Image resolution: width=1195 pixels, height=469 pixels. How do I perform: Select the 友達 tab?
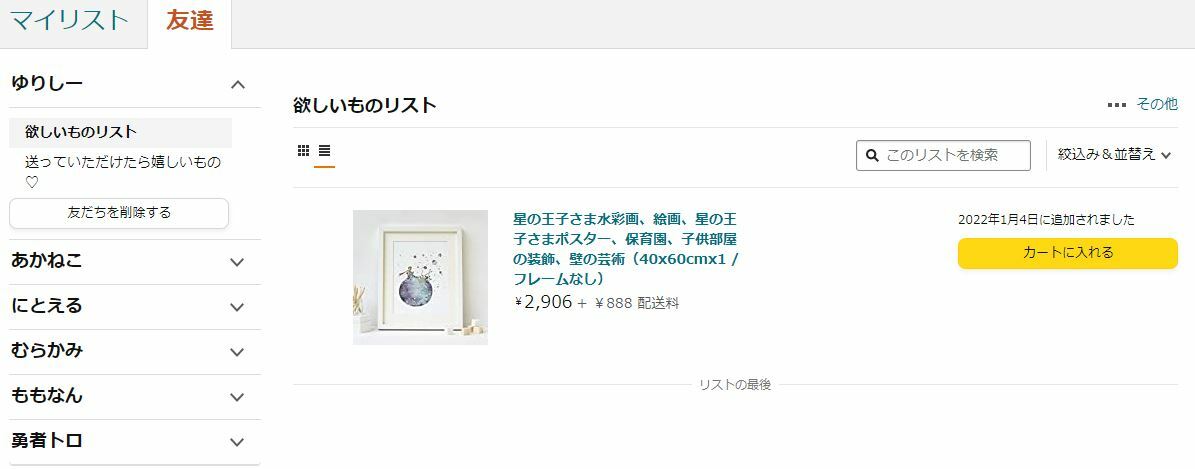pos(190,21)
